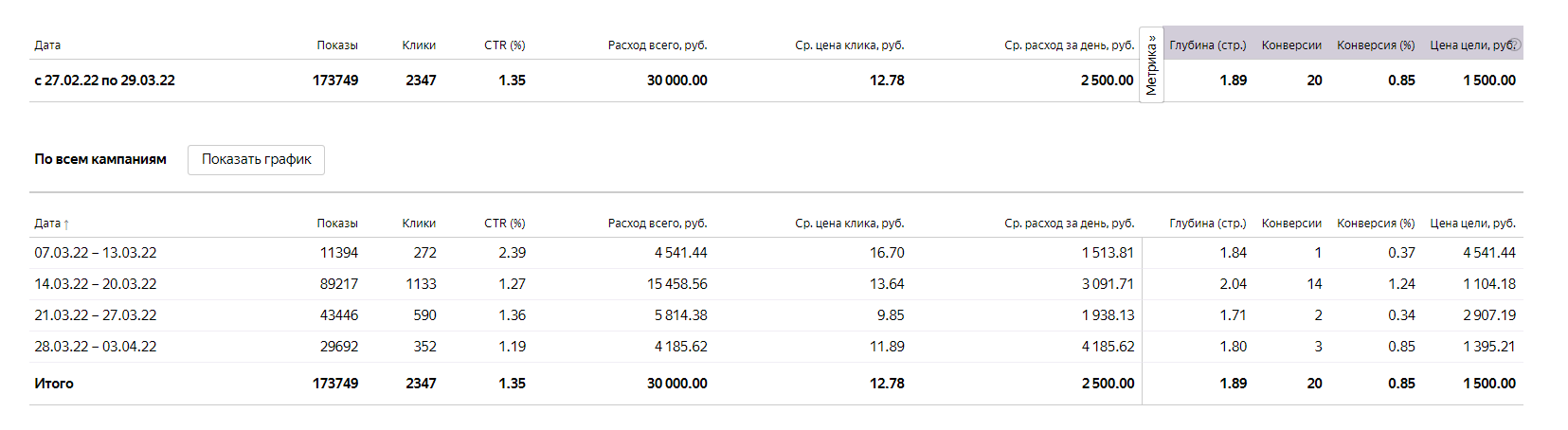Click Расход всего header in campaigns table
The image size is (1568, 430).
tap(658, 224)
